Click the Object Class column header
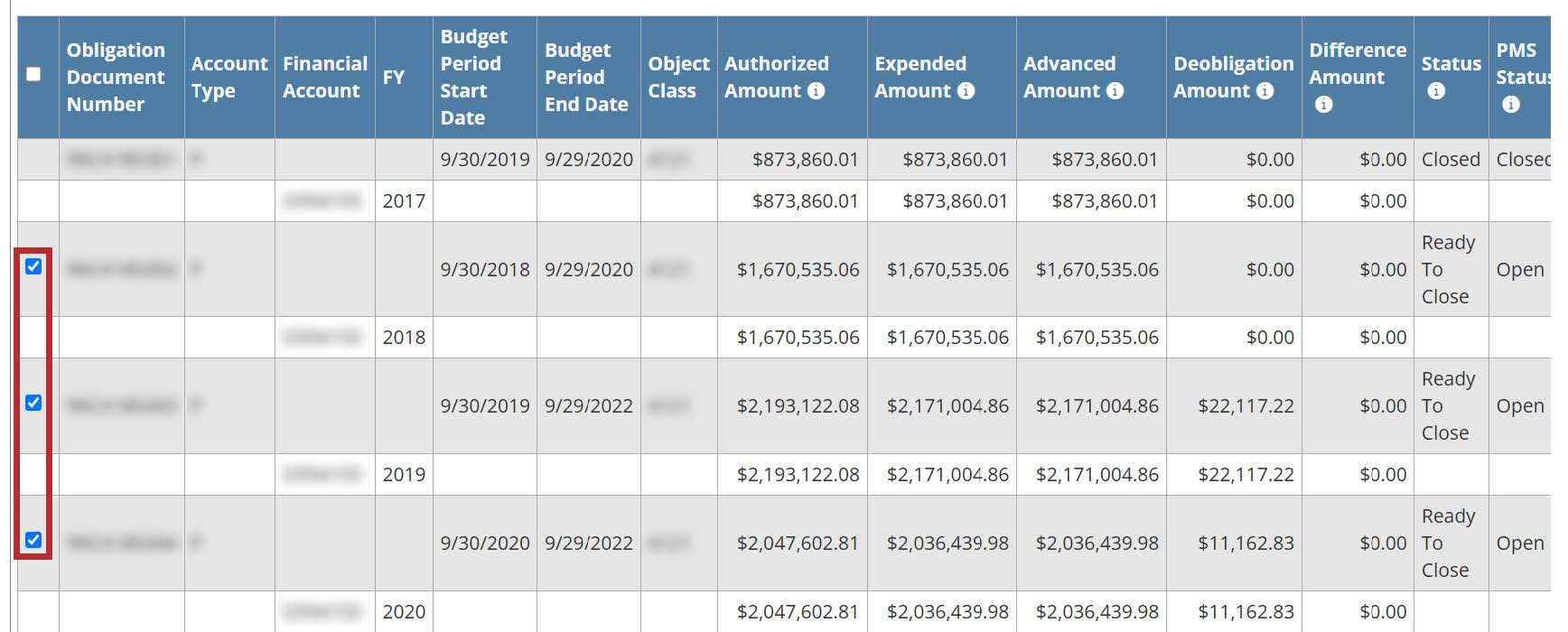The height and width of the screenshot is (632, 1568). [x=677, y=78]
